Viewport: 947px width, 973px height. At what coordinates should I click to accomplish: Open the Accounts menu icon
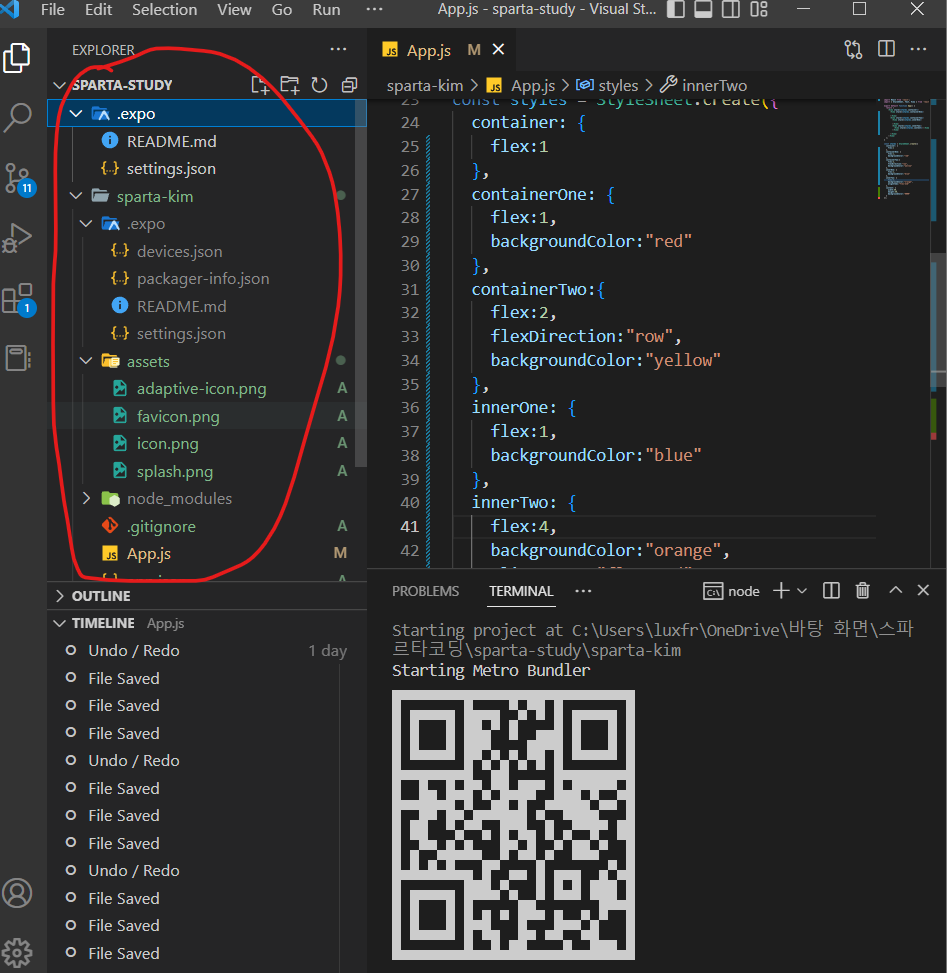(x=17, y=894)
